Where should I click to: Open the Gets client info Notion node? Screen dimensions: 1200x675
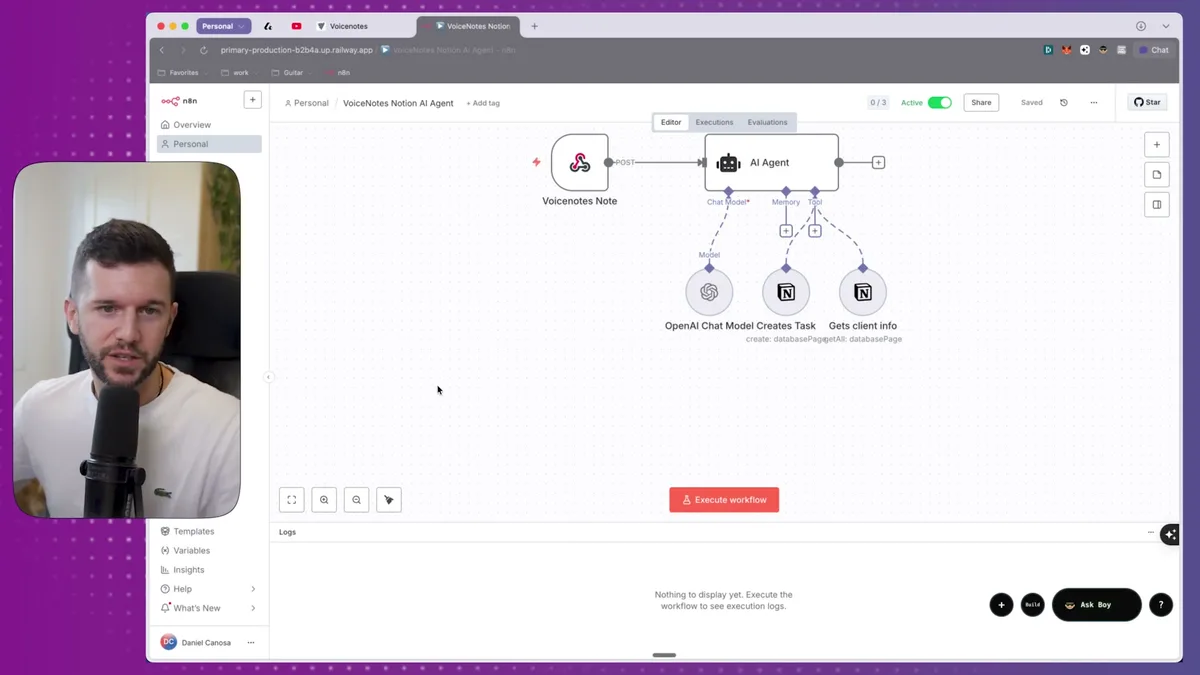[x=862, y=292]
